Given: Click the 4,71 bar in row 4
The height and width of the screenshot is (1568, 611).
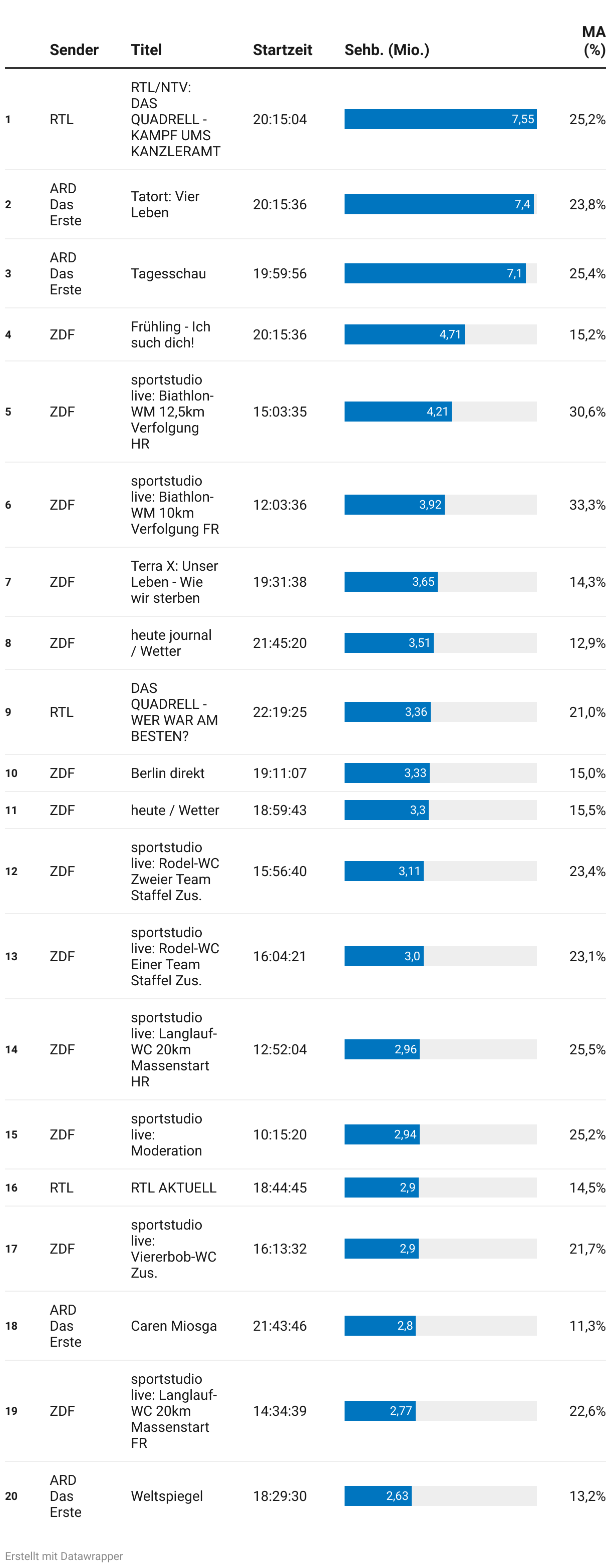Looking at the screenshot, I should [404, 335].
